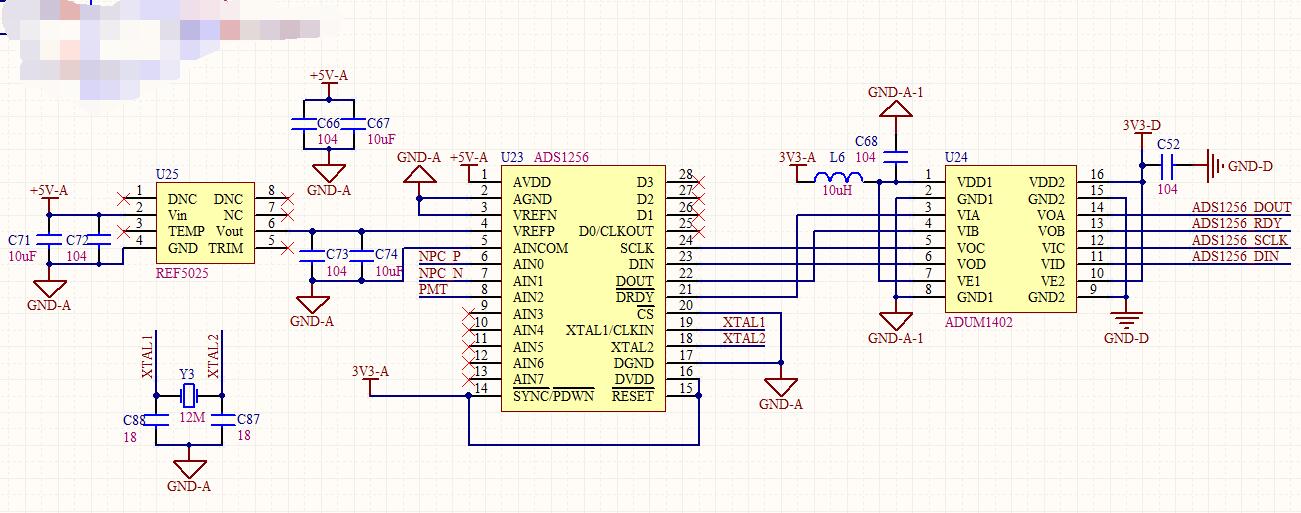
Task: Select capacitor designator C88
Action: click(x=135, y=419)
